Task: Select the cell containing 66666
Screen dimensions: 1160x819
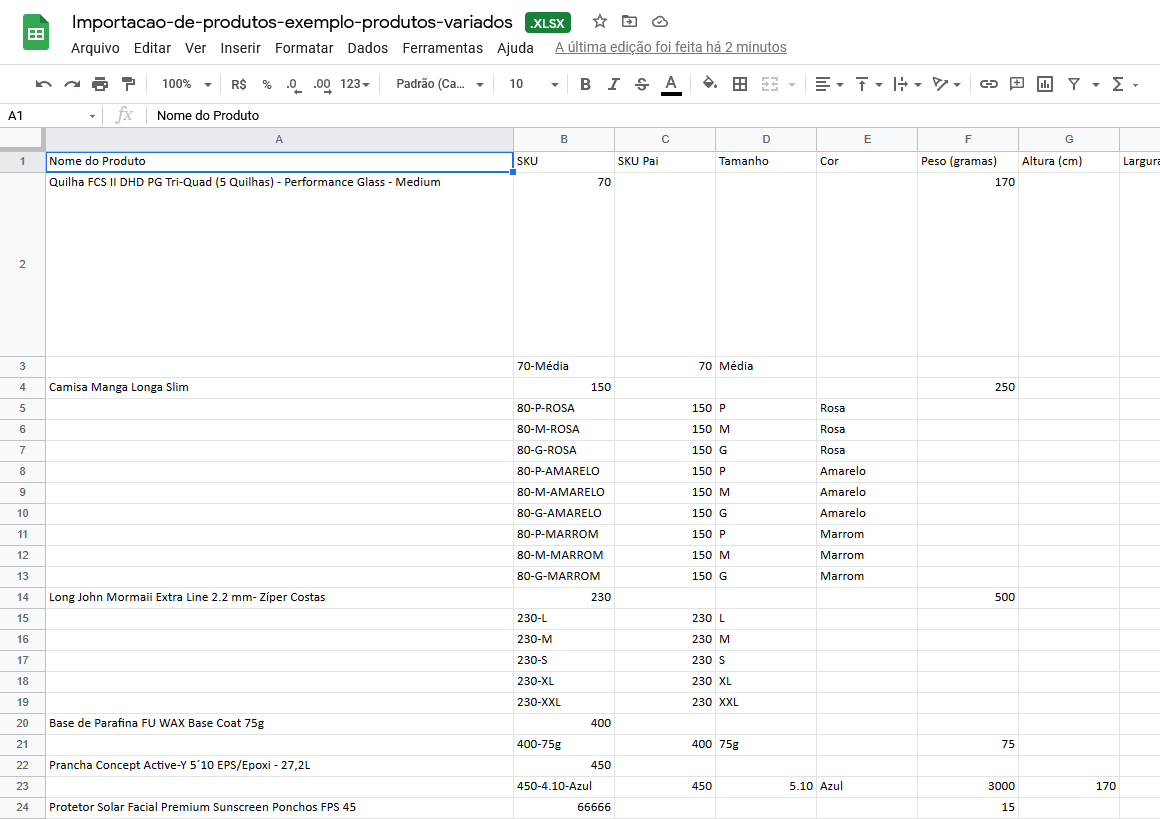Action: (x=564, y=807)
